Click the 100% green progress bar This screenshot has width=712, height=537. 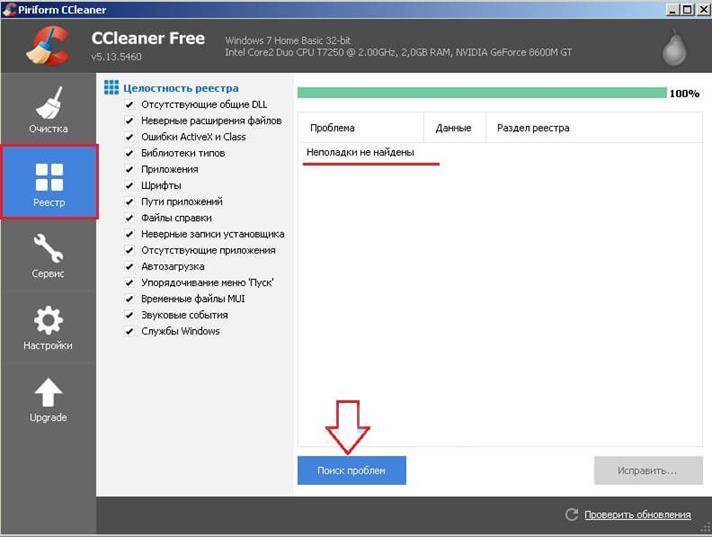(482, 93)
